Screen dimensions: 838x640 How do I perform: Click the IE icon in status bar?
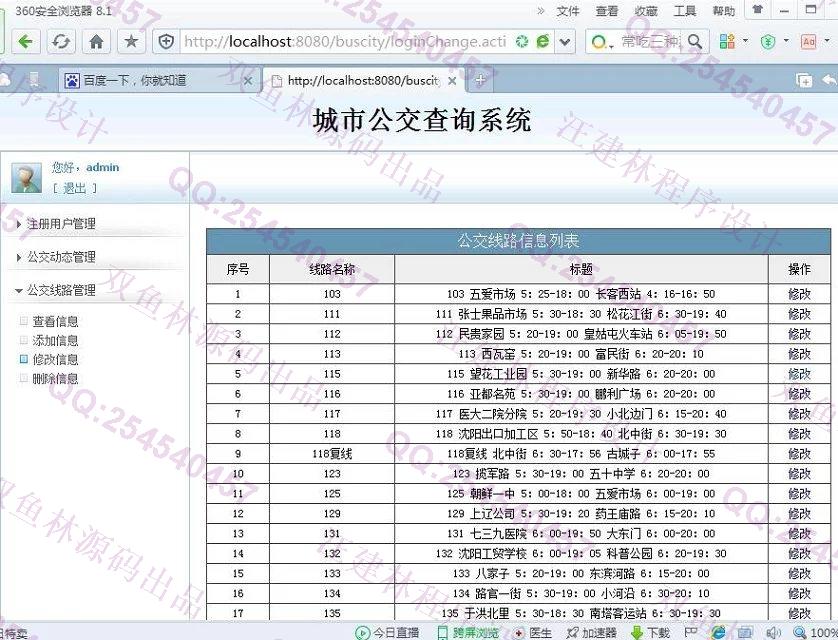(718, 633)
